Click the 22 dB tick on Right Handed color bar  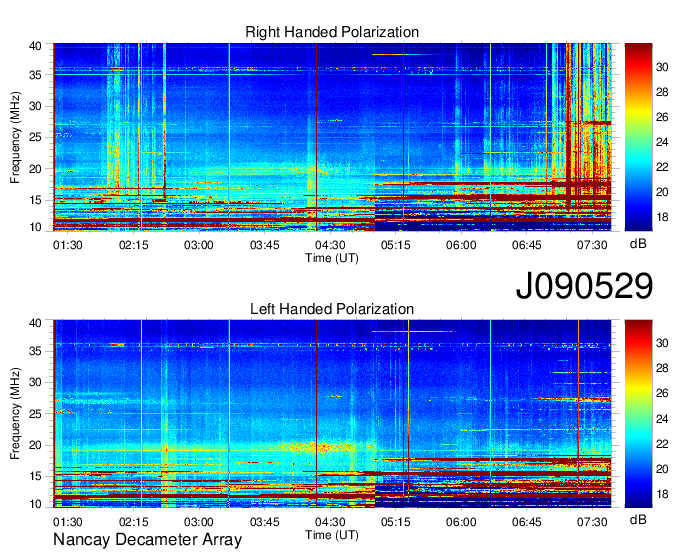pos(662,167)
